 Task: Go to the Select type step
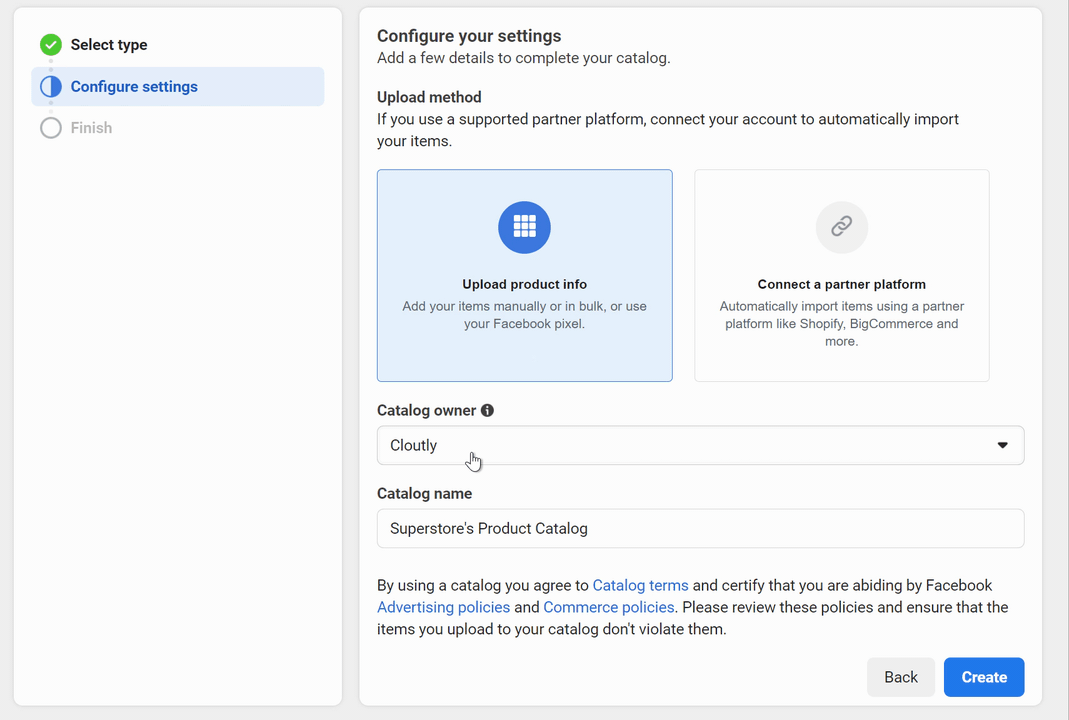(x=109, y=45)
